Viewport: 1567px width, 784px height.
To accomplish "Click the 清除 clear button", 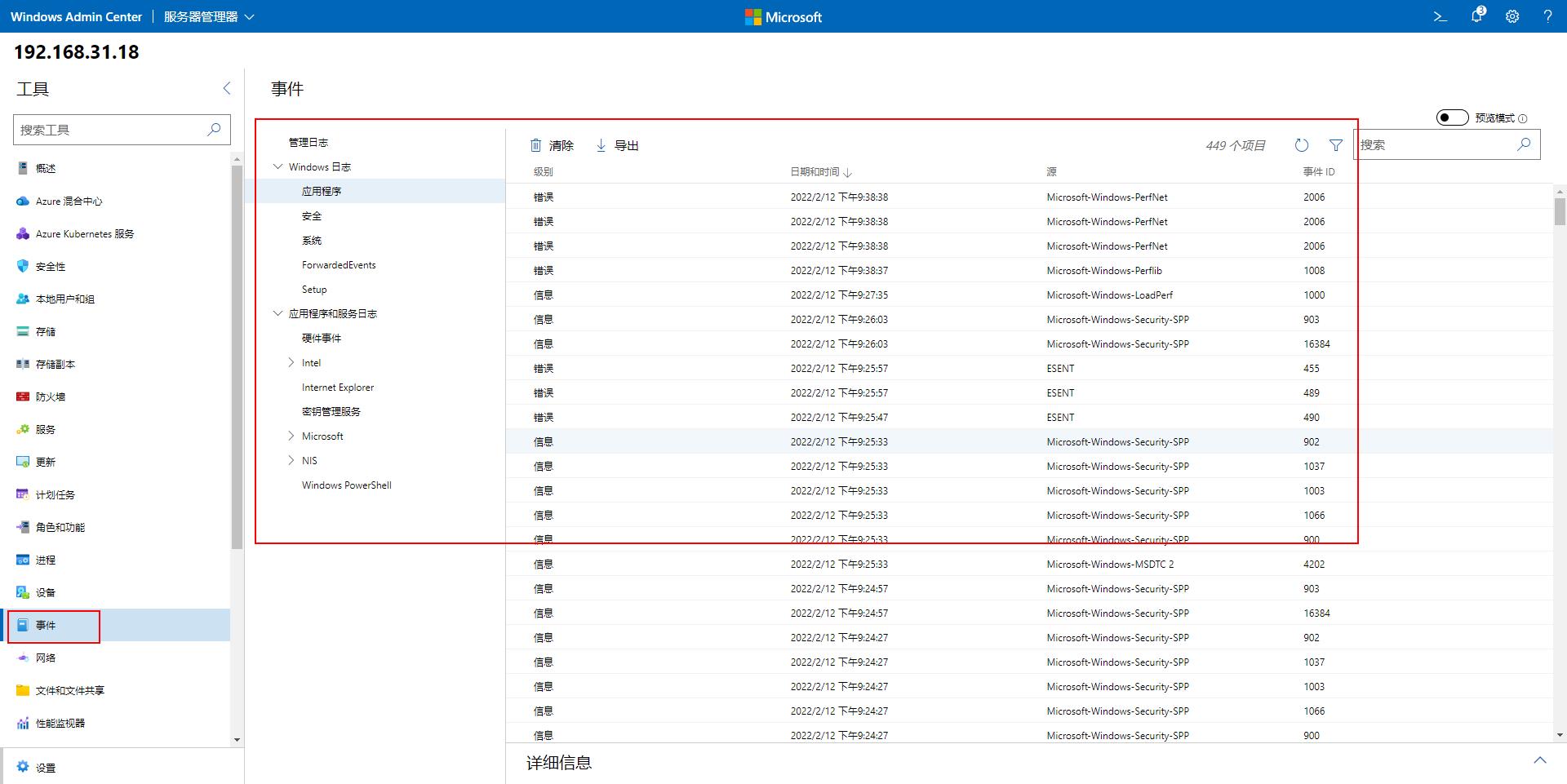I will click(x=552, y=145).
